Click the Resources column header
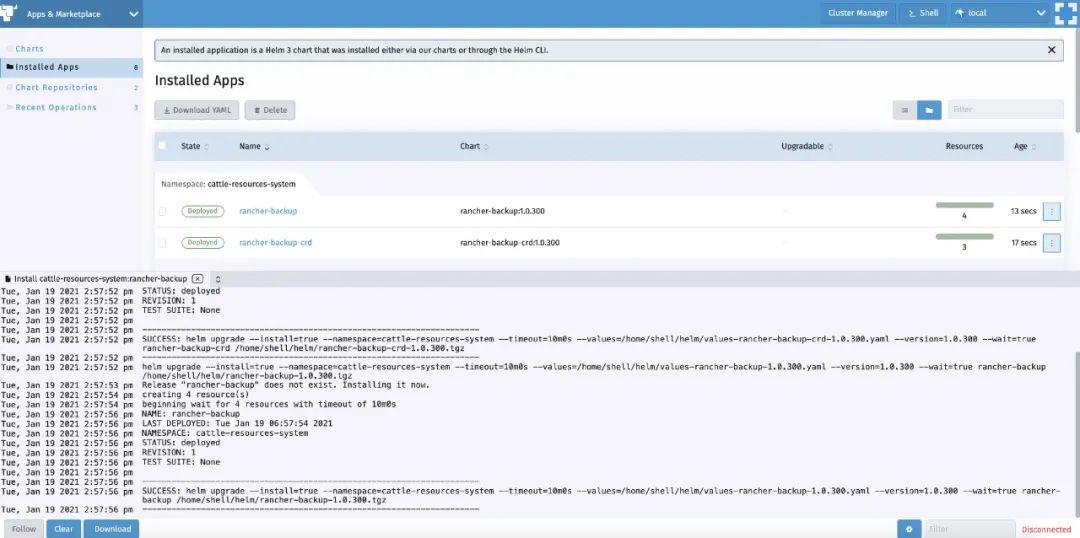Screen dimensions: 1080x538 click(x=964, y=147)
